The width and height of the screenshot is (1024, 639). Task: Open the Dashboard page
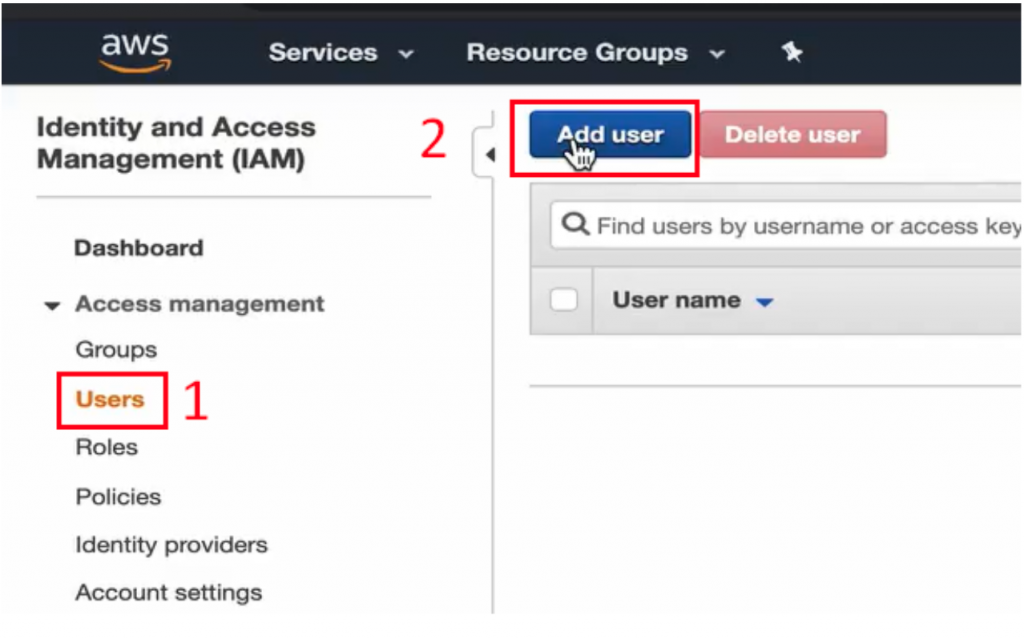(138, 248)
